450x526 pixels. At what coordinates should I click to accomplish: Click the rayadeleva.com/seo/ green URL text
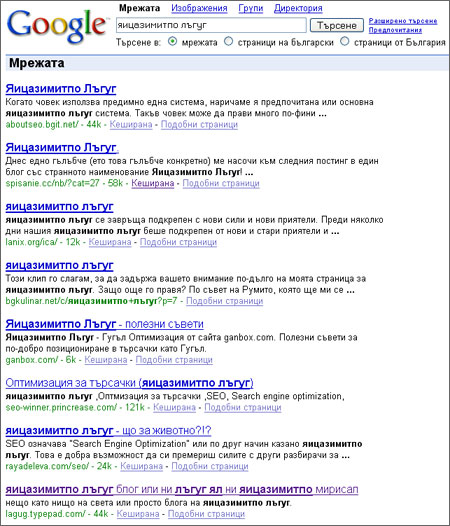pos(47,466)
